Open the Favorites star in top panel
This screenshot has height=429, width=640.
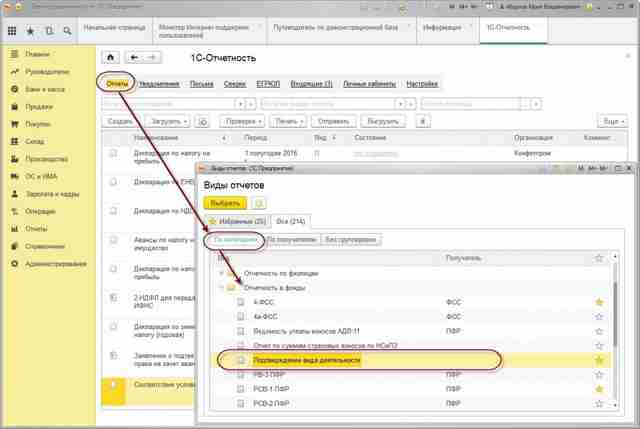coord(31,31)
